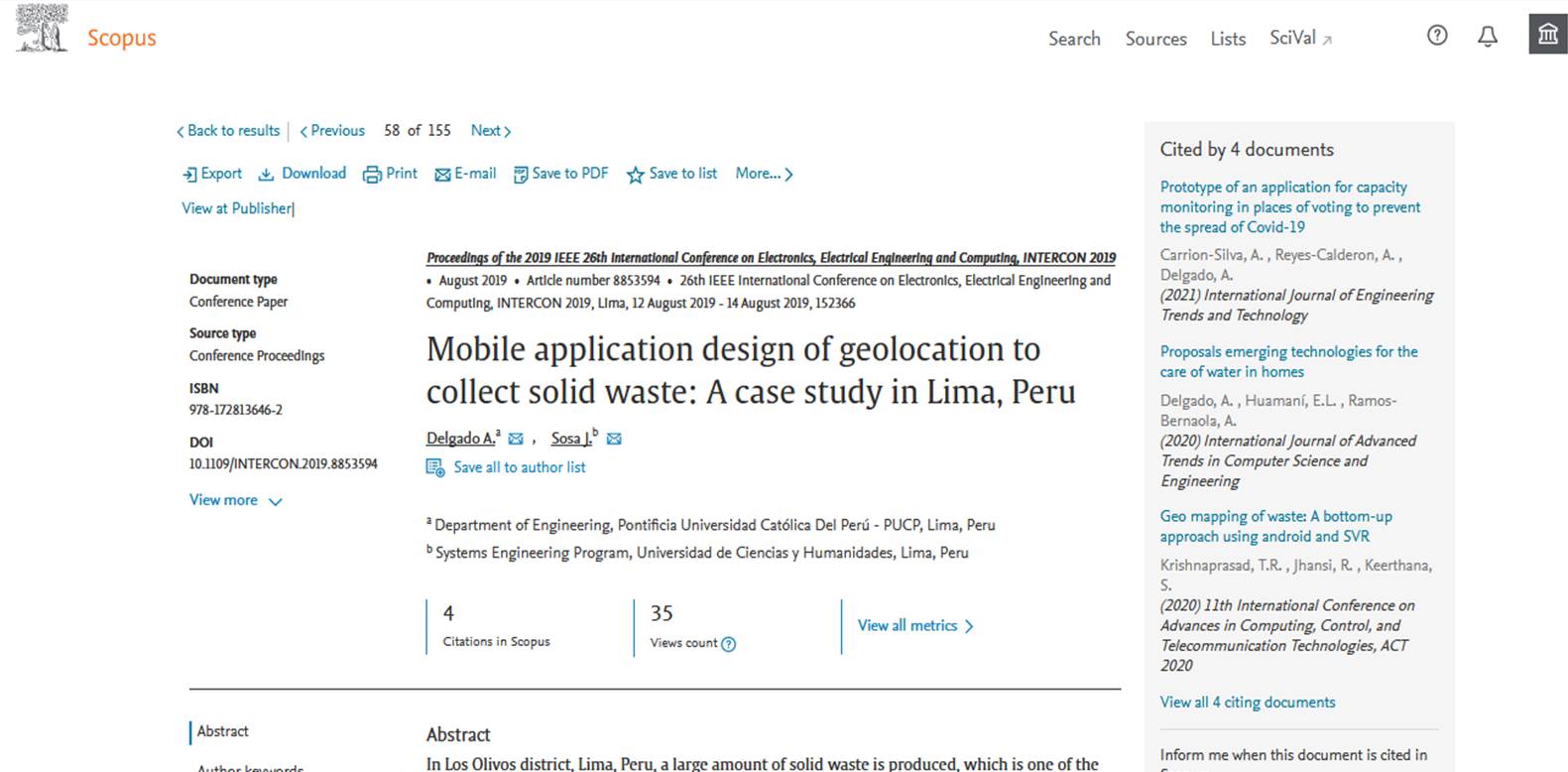Viewport: 1568px width, 772px height.
Task: Click the ISBN value 978-172813646-2
Action: [236, 410]
